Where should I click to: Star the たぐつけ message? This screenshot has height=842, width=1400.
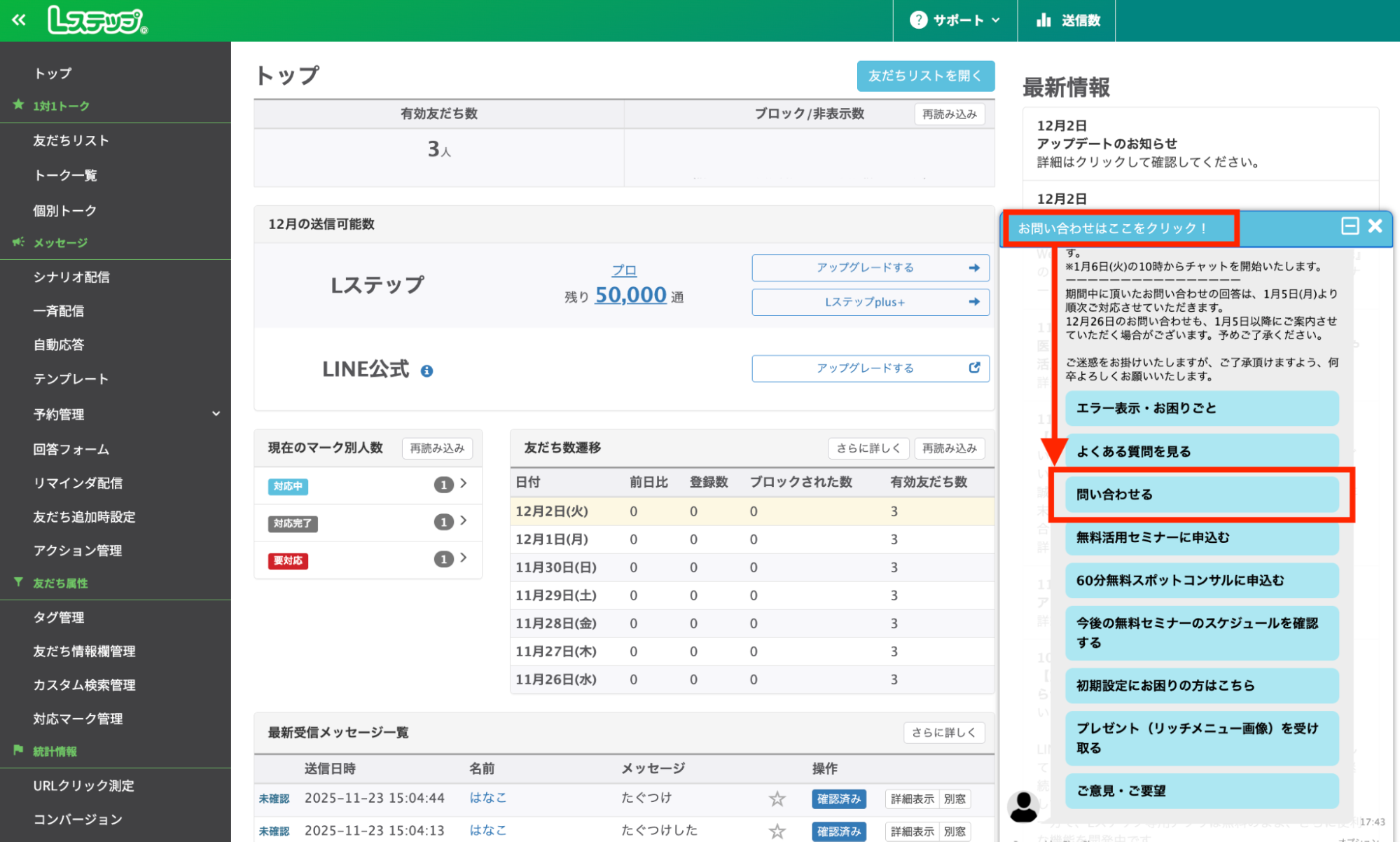[x=776, y=799]
